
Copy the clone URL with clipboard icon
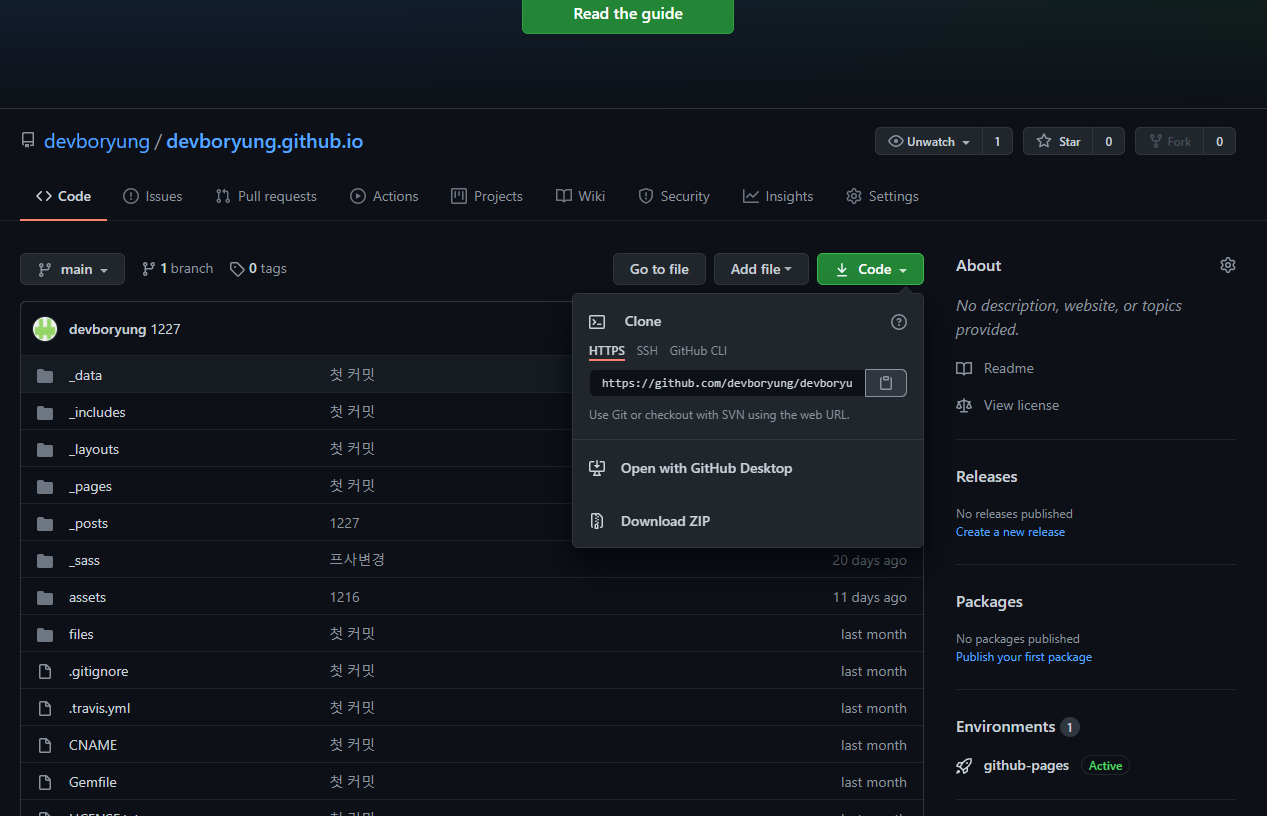[886, 383]
